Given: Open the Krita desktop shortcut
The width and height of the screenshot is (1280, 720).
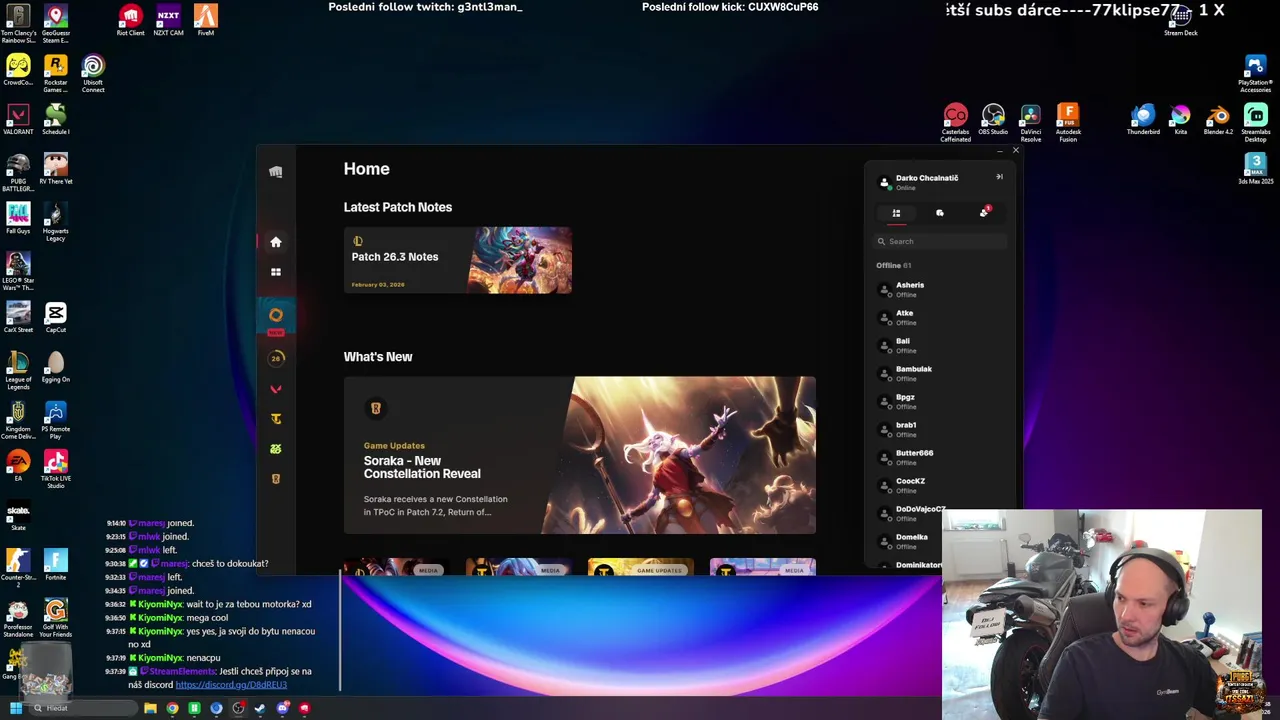Looking at the screenshot, I should coord(1180,120).
